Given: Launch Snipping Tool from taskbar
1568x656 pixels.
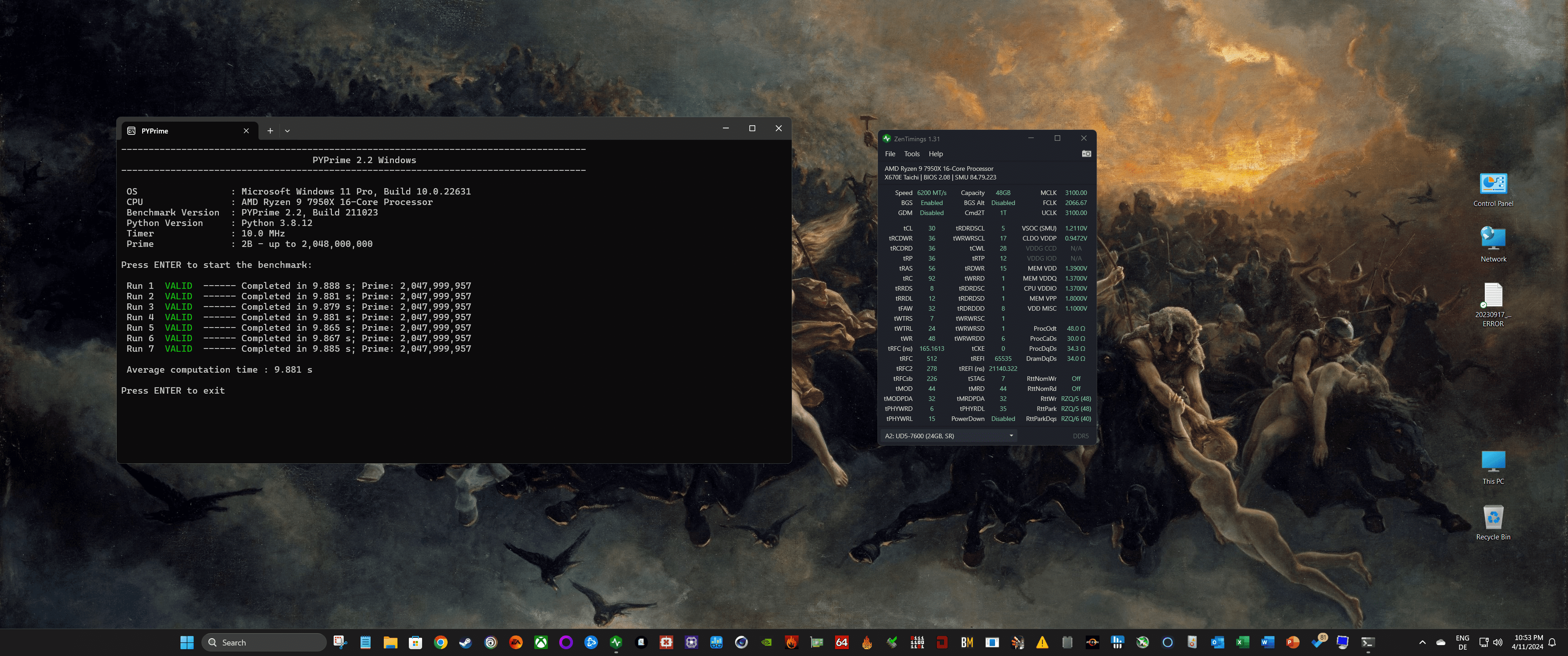Looking at the screenshot, I should point(340,642).
